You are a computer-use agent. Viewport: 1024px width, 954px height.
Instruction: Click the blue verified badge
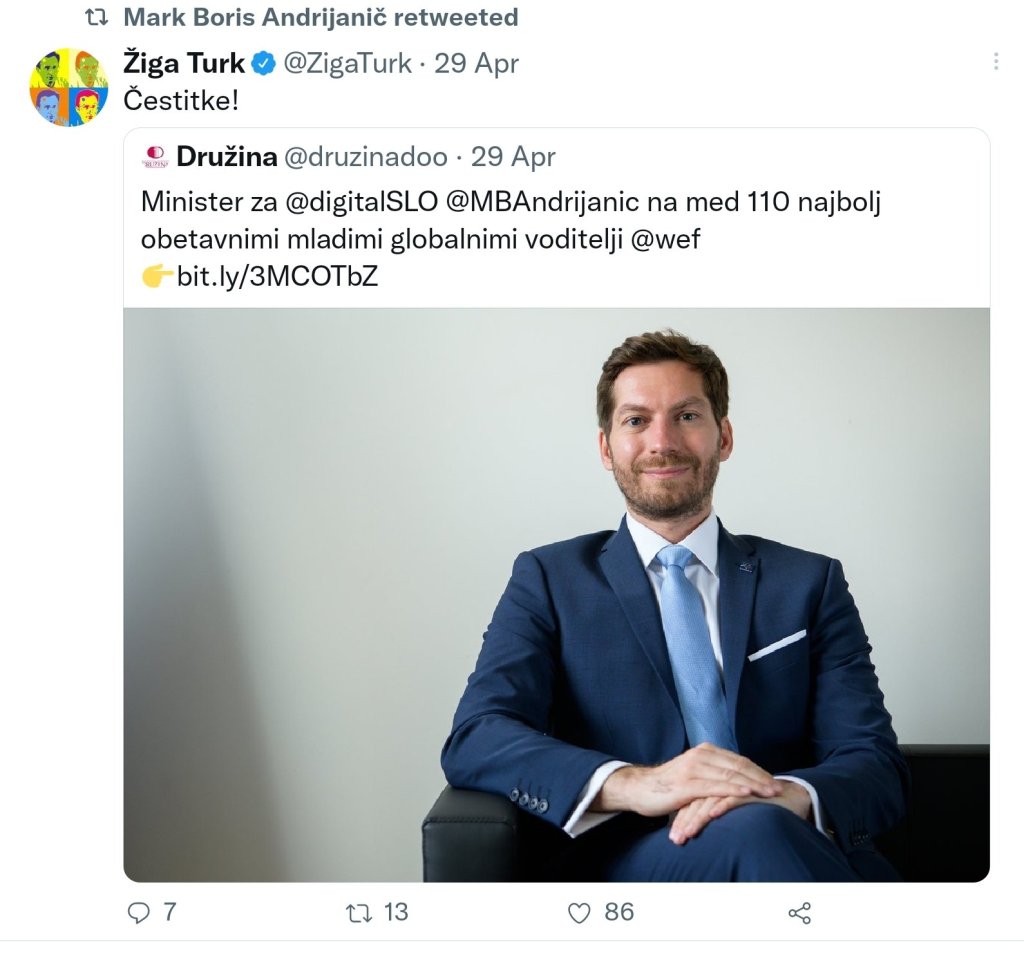click(263, 64)
